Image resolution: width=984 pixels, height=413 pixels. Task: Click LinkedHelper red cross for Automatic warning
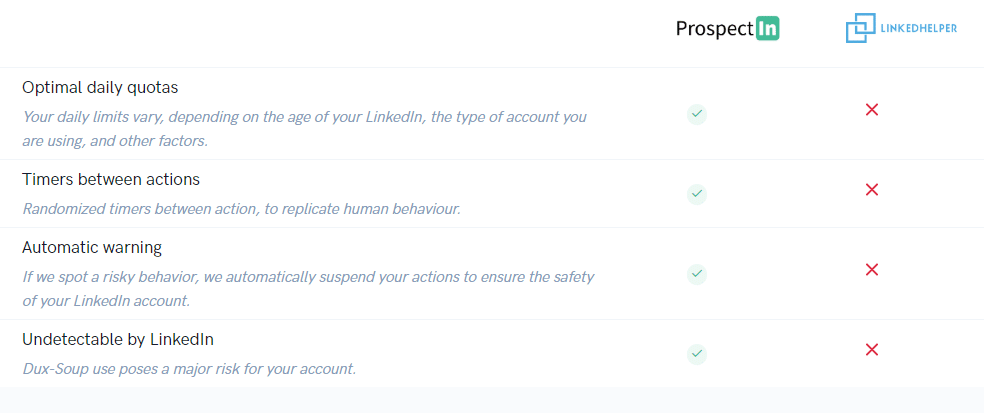point(871,269)
